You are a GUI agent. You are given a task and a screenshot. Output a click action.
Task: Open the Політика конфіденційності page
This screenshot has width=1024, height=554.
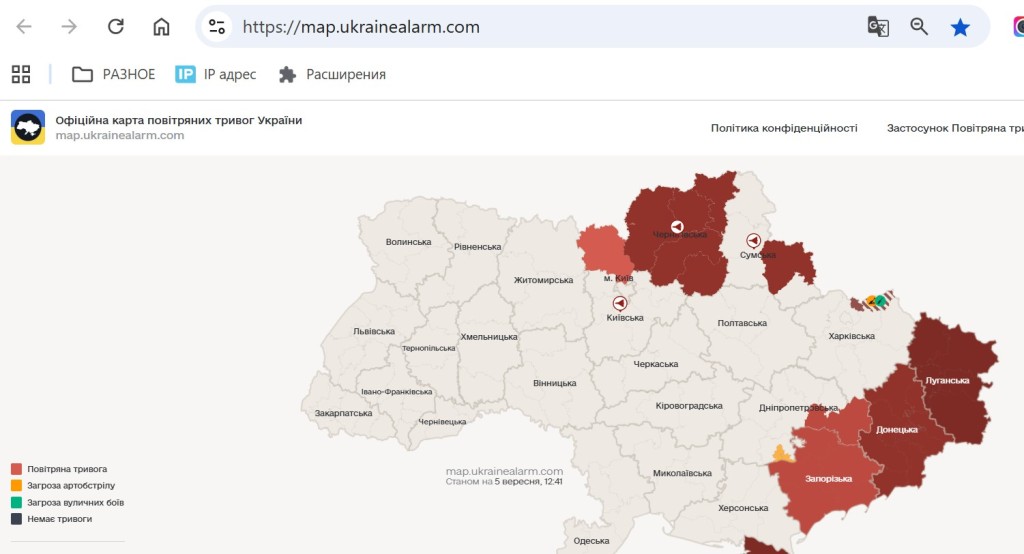pyautogui.click(x=784, y=128)
